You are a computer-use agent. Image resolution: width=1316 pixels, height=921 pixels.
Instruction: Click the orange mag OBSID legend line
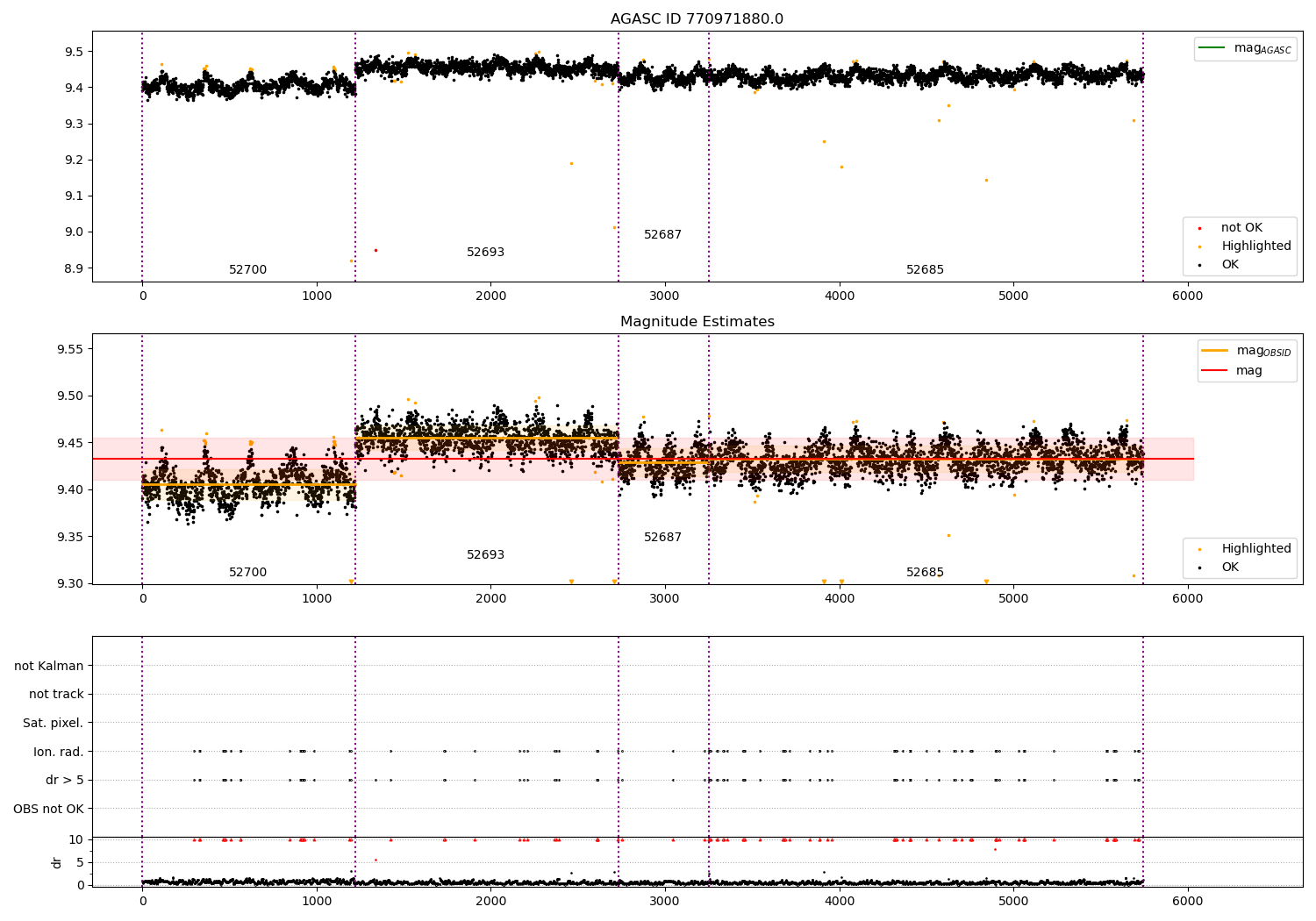[x=1214, y=351]
